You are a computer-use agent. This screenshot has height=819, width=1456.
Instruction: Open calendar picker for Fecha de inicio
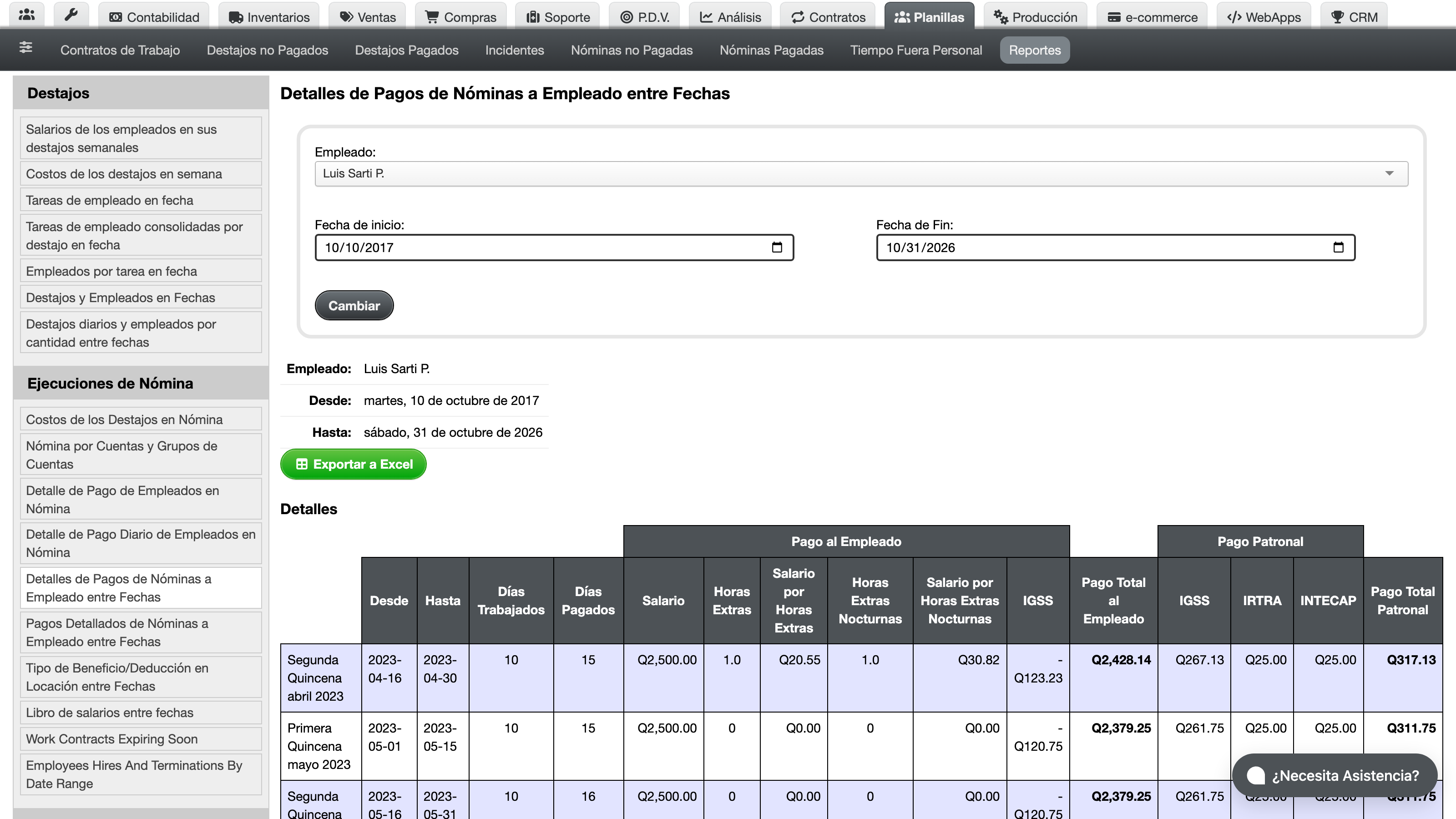click(x=777, y=248)
